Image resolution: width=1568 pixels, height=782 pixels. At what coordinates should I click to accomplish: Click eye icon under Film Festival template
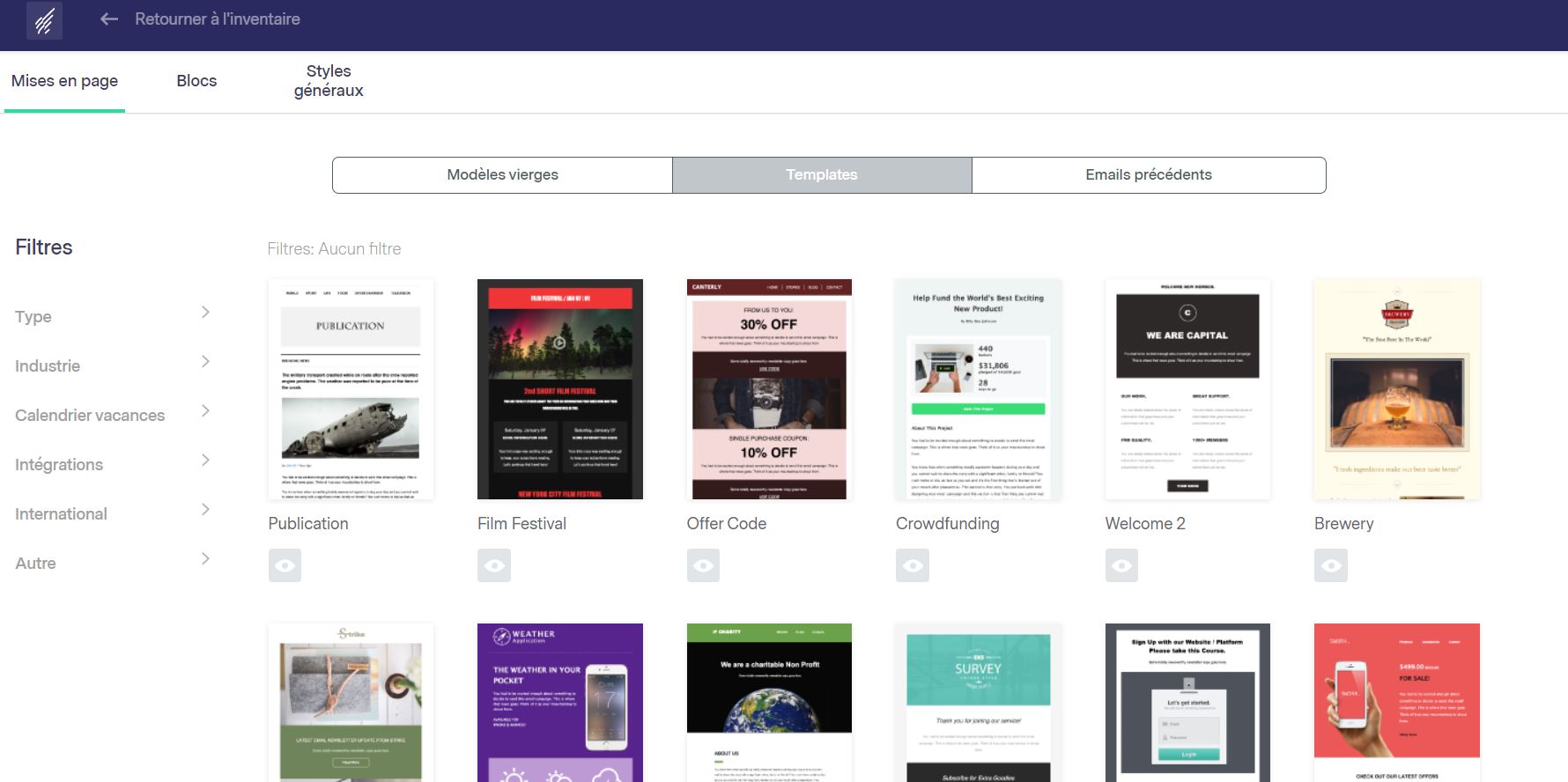494,565
